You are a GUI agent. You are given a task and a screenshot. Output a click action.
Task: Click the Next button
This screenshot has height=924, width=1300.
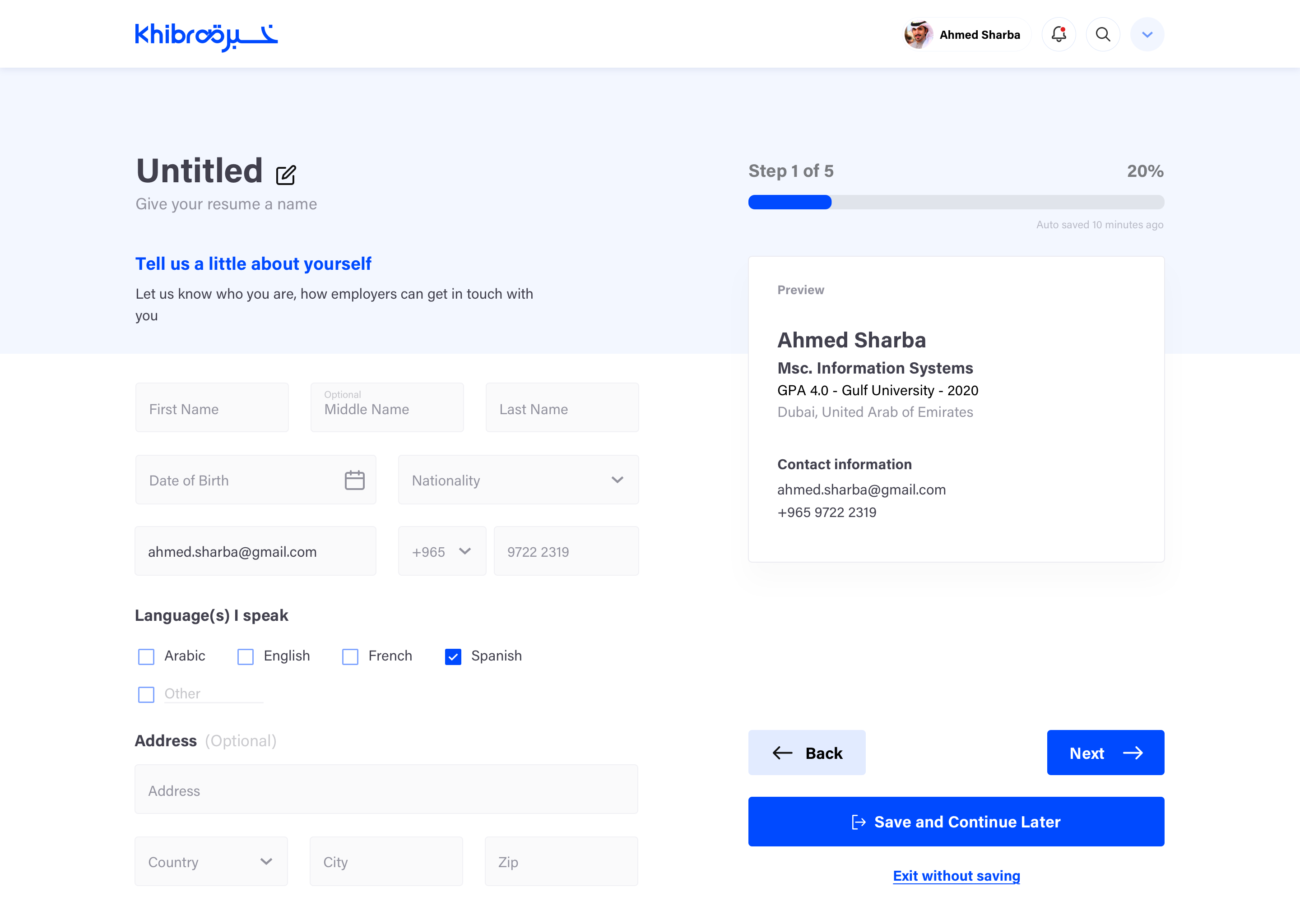click(1105, 753)
